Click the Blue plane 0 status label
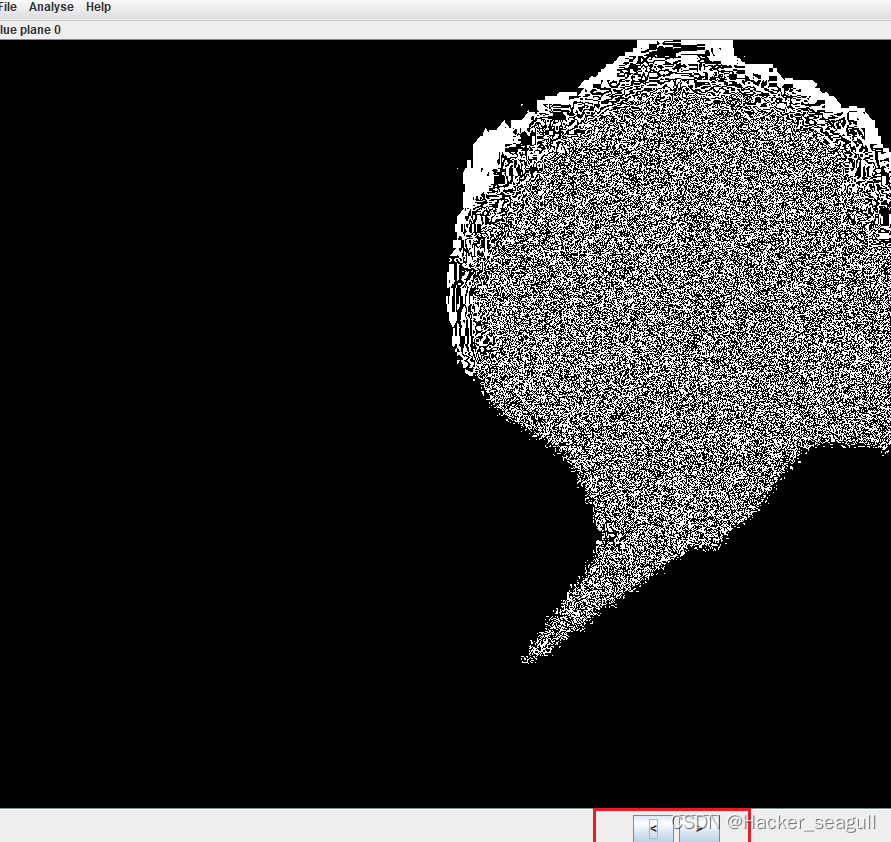 (30, 29)
